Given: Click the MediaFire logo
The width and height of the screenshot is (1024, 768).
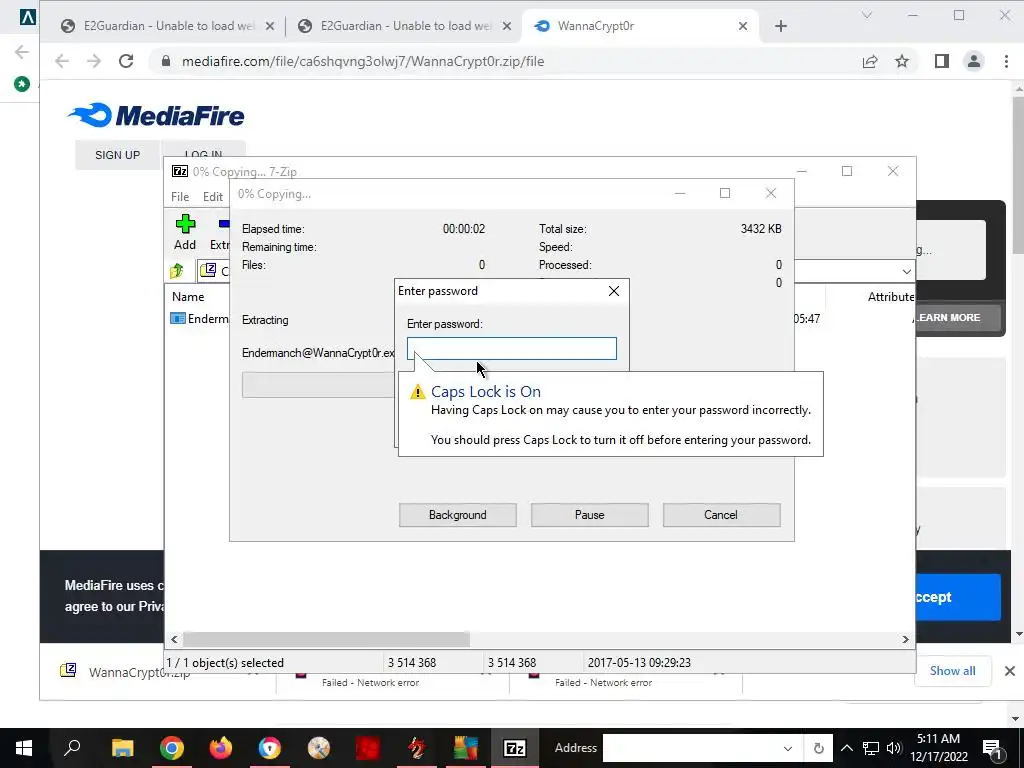Looking at the screenshot, I should coord(156,116).
